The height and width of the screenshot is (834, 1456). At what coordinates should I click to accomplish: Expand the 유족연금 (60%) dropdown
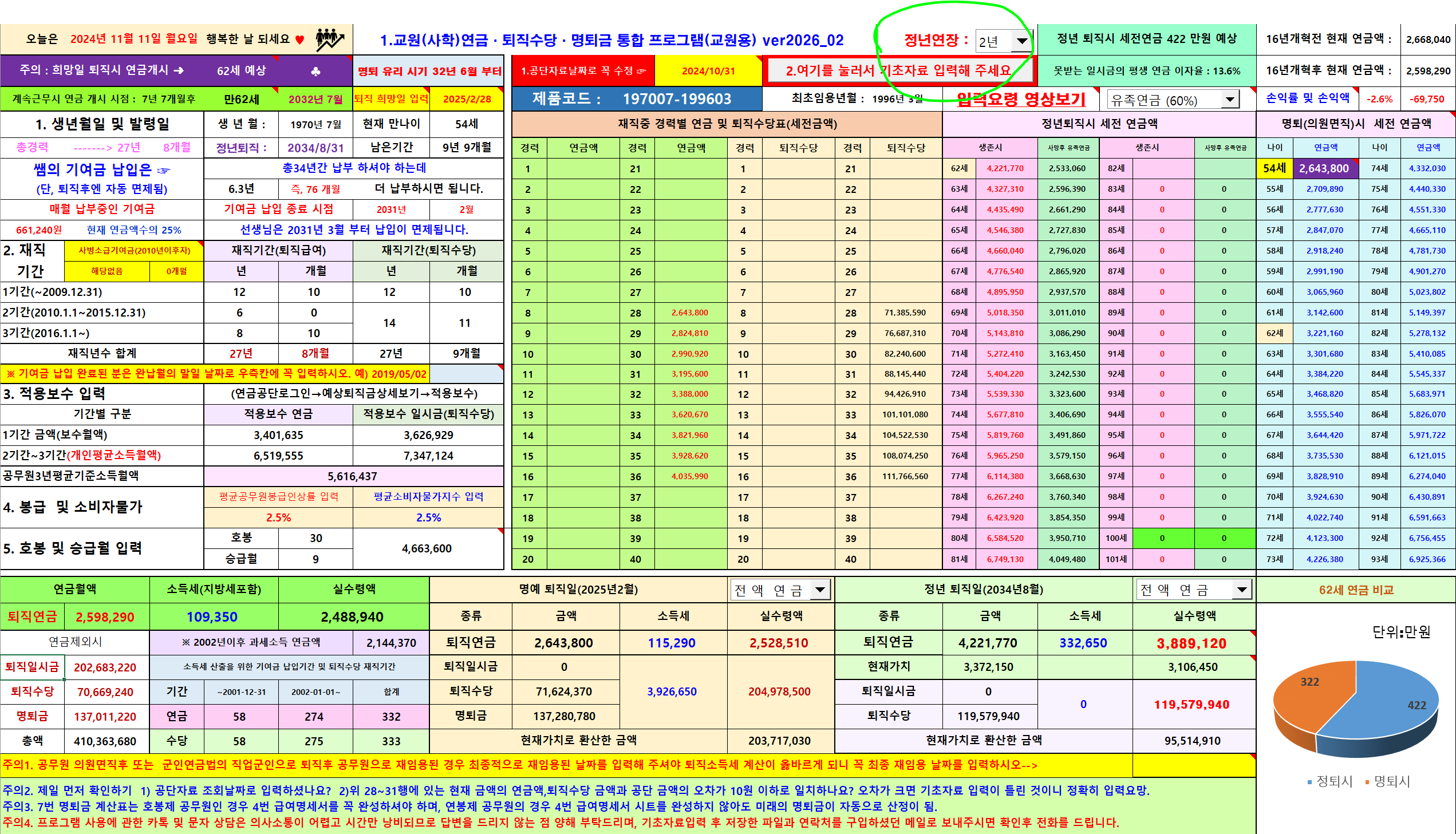1229,100
